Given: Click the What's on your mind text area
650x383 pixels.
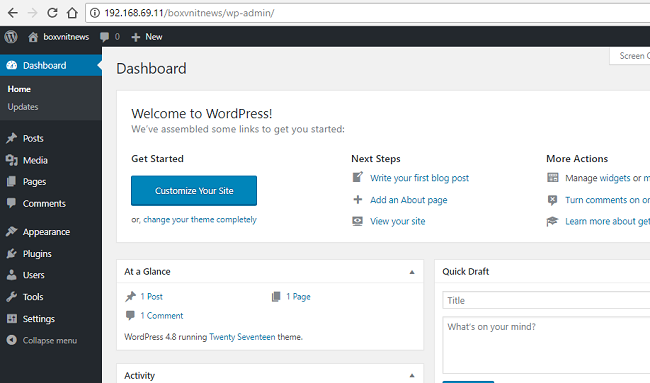Looking at the screenshot, I should (x=546, y=345).
